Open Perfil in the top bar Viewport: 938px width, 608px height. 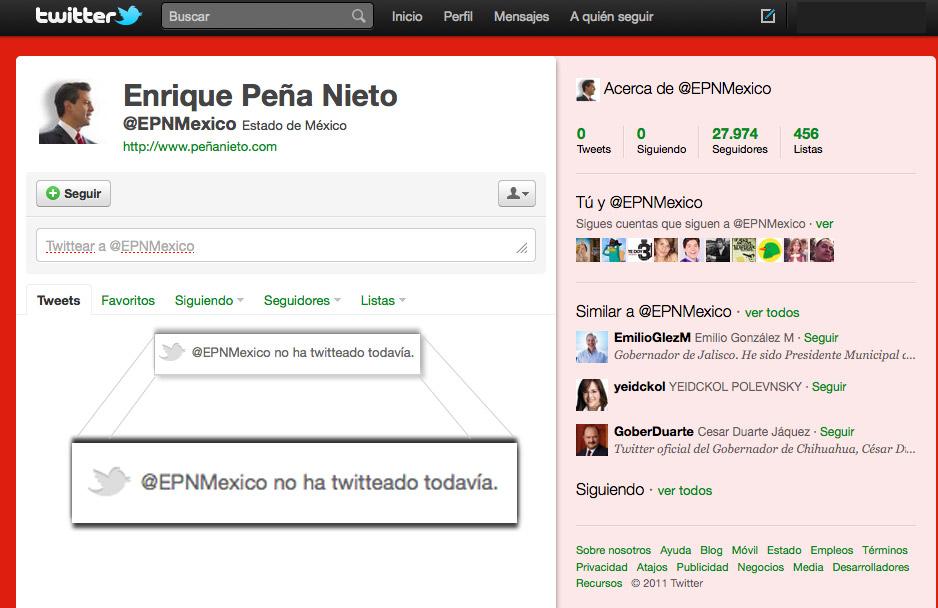coord(458,17)
